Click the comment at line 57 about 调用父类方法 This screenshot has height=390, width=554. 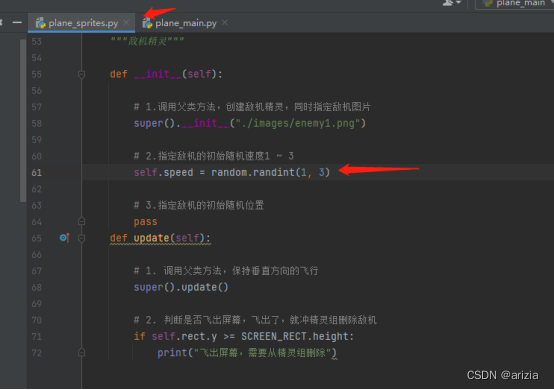pos(252,107)
